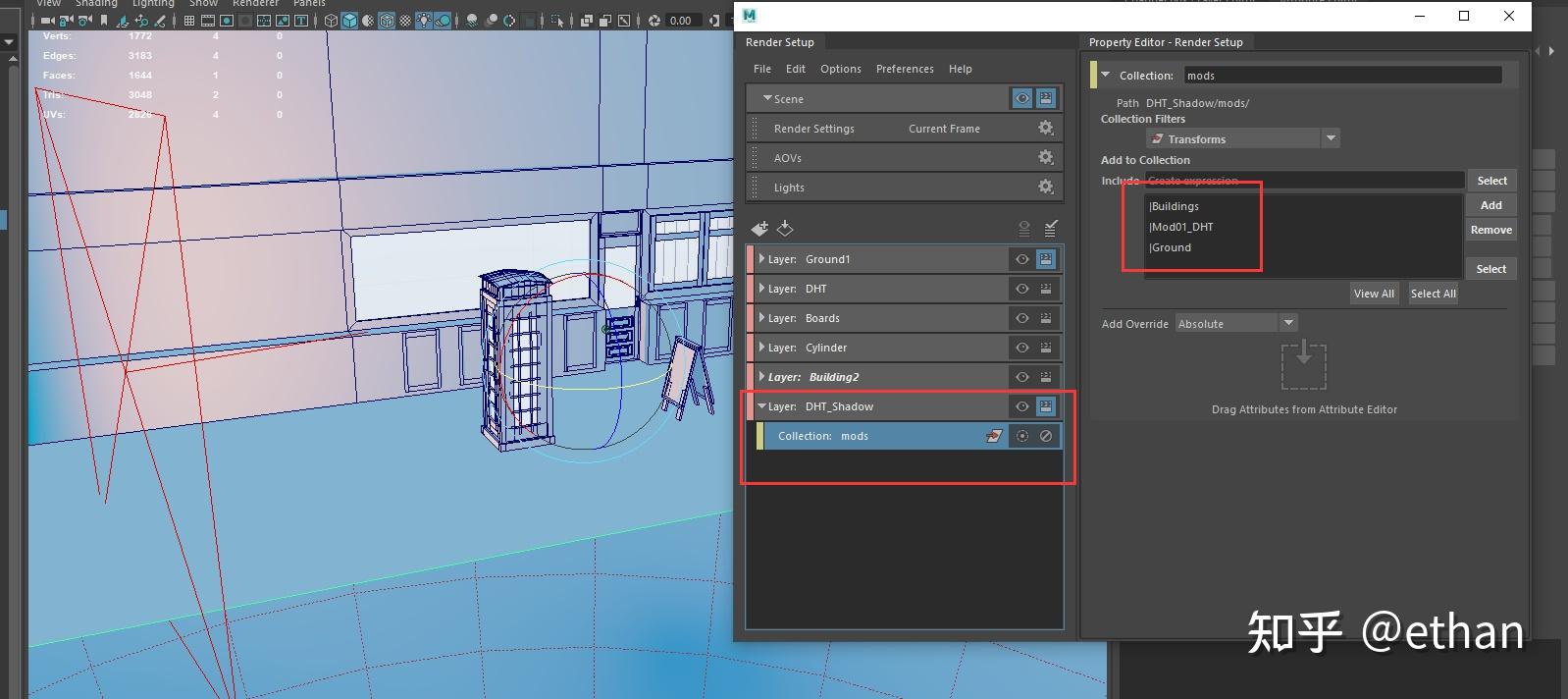Toggle visibility of Ground1 layer
Image resolution: width=1568 pixels, height=699 pixels.
tap(1022, 259)
